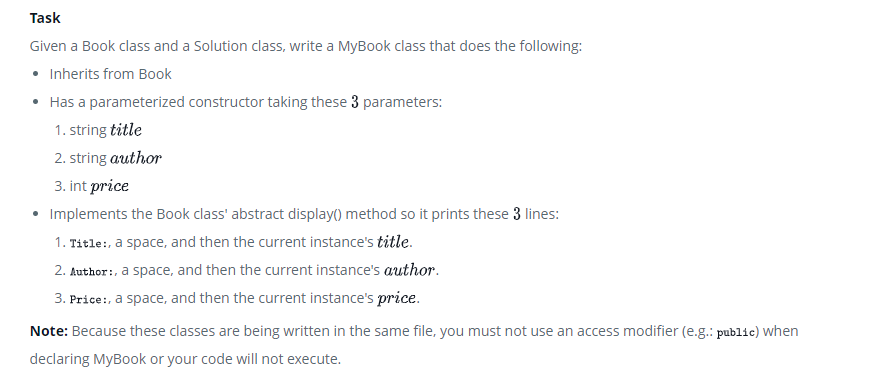890x385 pixels.
Task: Click italic title at end of Title: line
Action: click(393, 242)
